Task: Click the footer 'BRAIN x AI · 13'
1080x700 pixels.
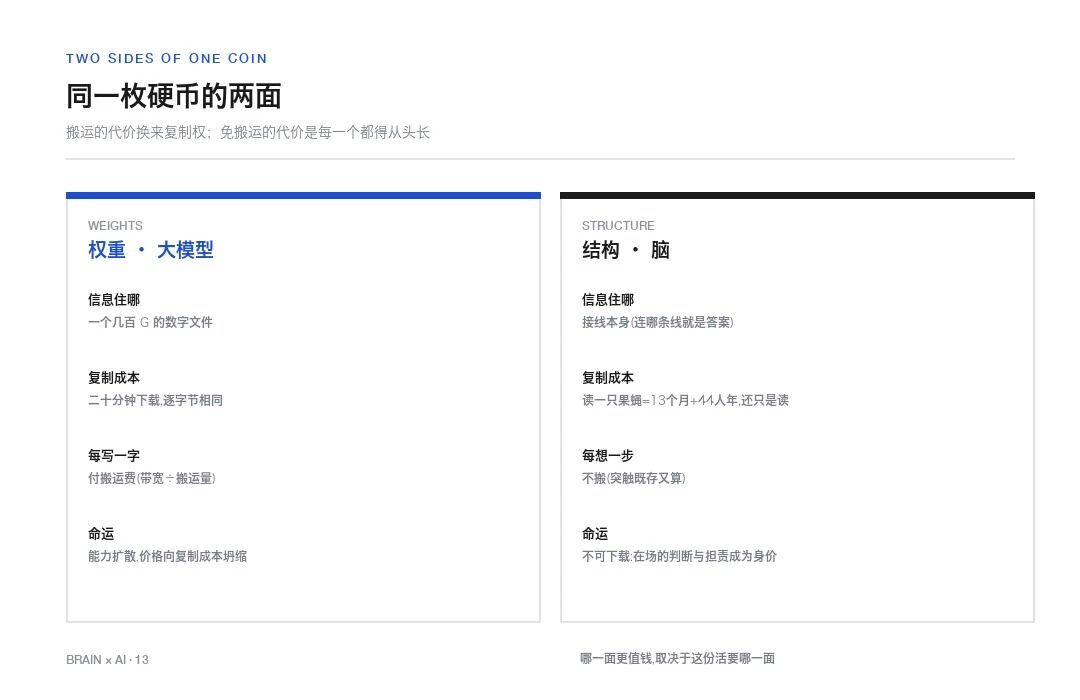Action: click(x=107, y=660)
